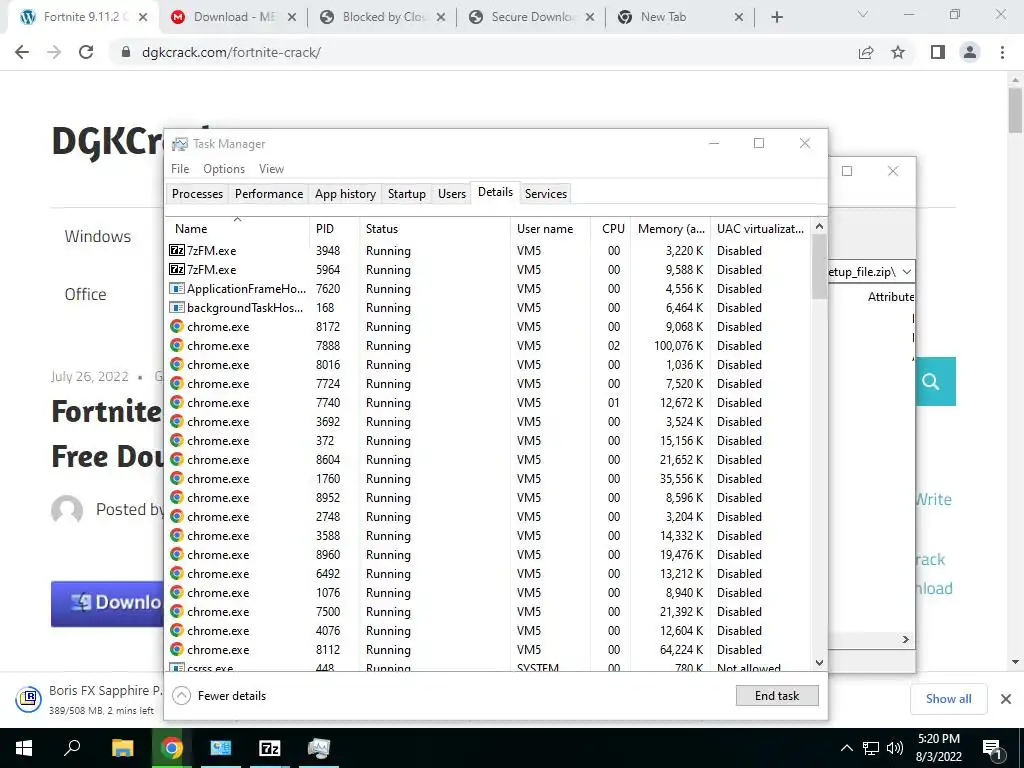
Task: Open Task Manager View menu
Action: point(271,168)
